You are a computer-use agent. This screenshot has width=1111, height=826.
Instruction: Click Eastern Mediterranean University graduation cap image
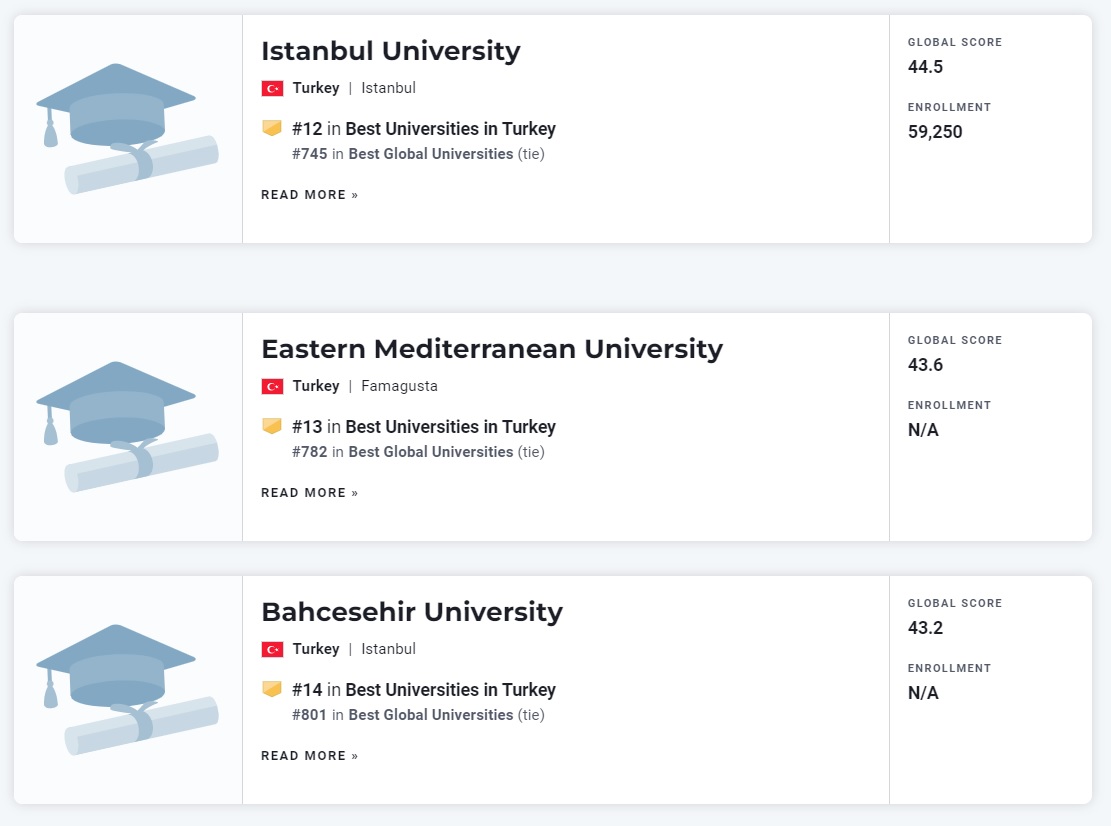pos(127,426)
